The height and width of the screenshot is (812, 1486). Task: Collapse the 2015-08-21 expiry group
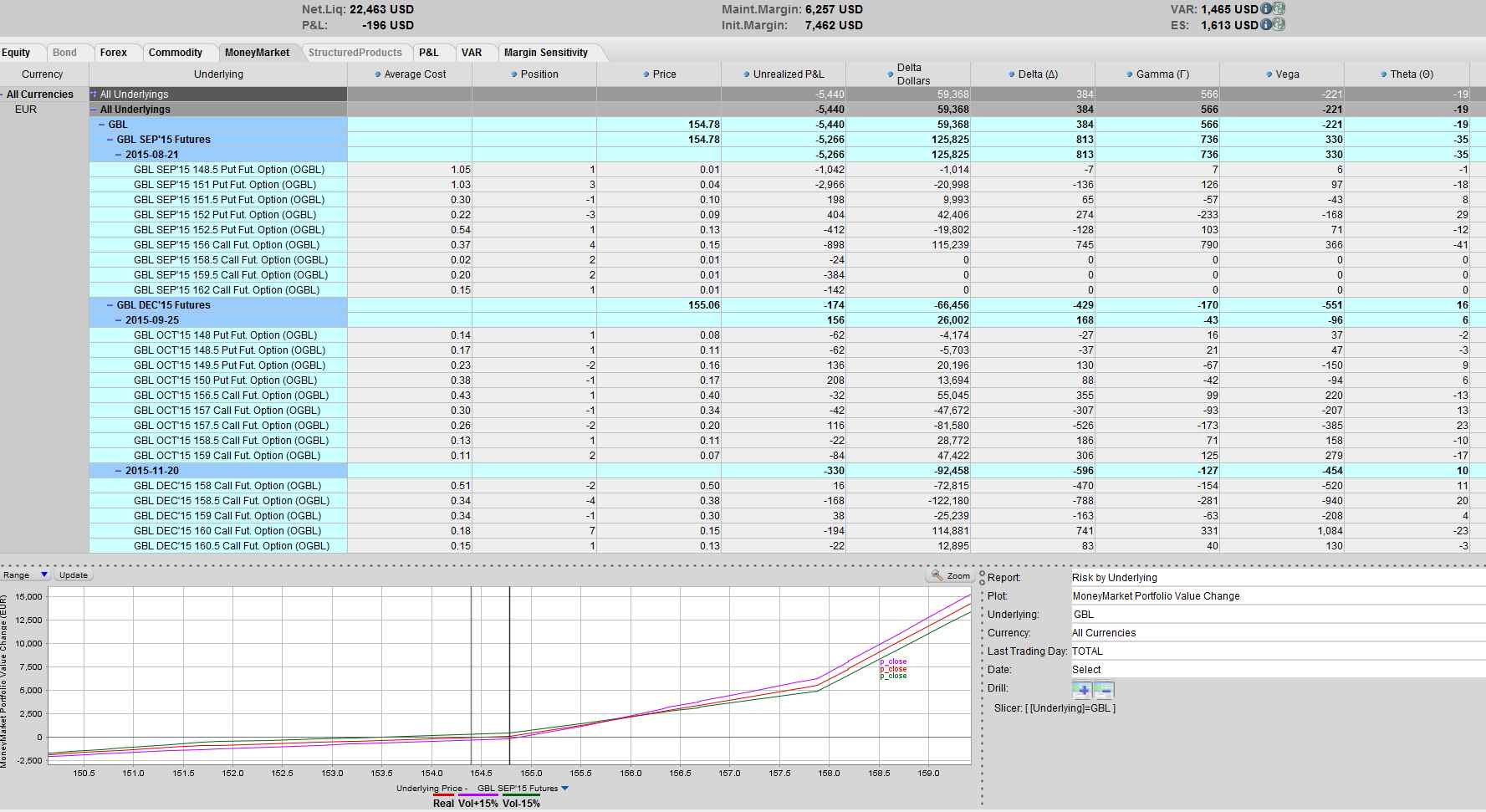click(119, 155)
